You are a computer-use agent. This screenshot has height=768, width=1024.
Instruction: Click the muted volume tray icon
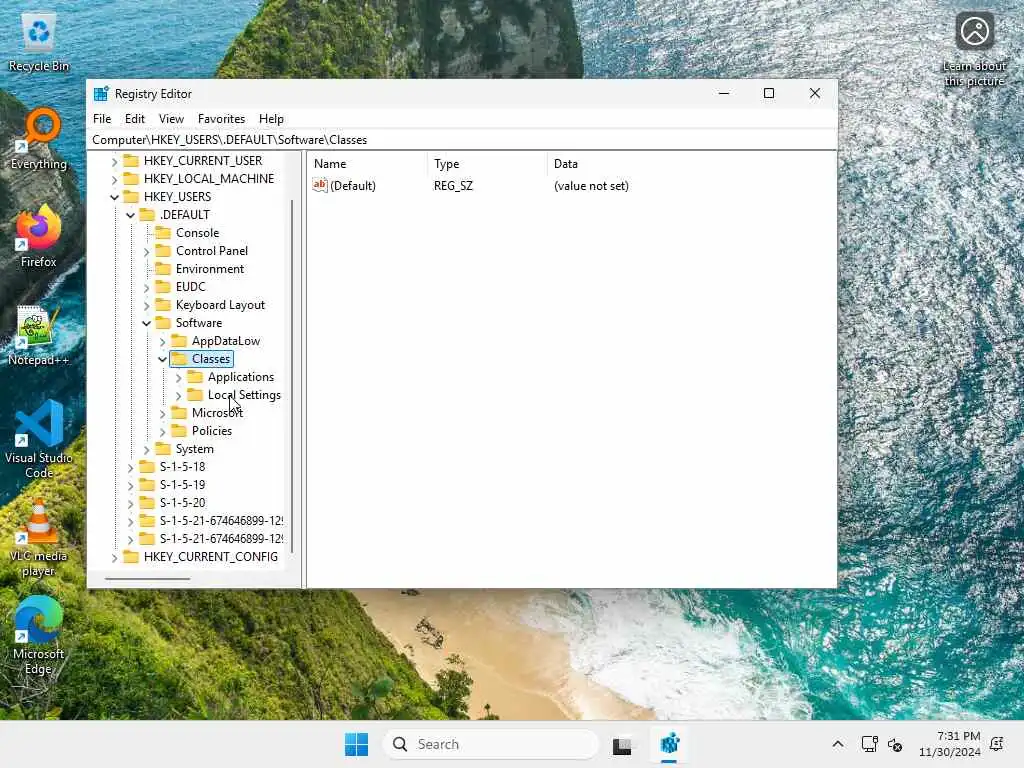click(895, 744)
